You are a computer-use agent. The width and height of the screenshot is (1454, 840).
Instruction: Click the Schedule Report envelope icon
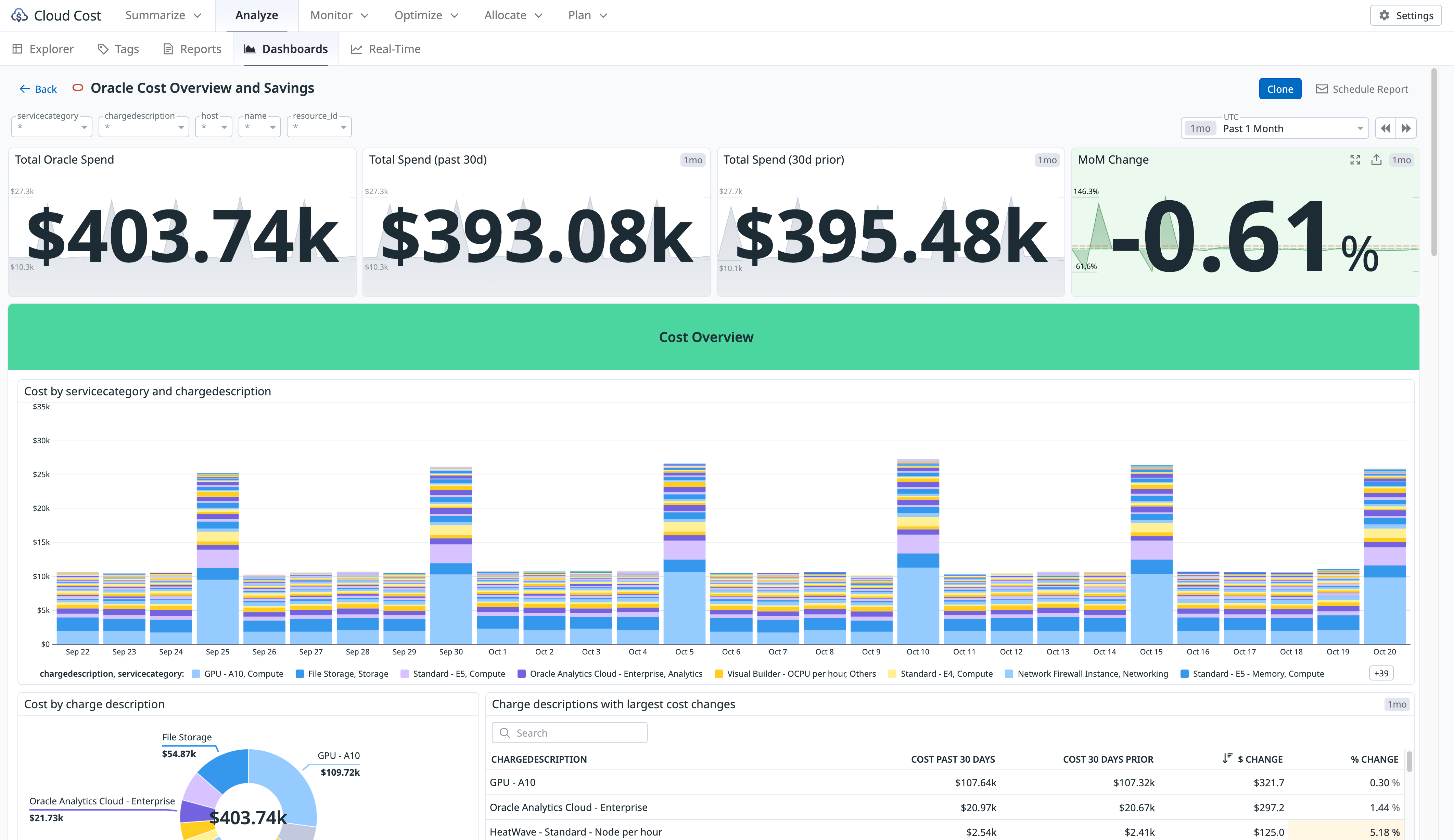tap(1321, 89)
